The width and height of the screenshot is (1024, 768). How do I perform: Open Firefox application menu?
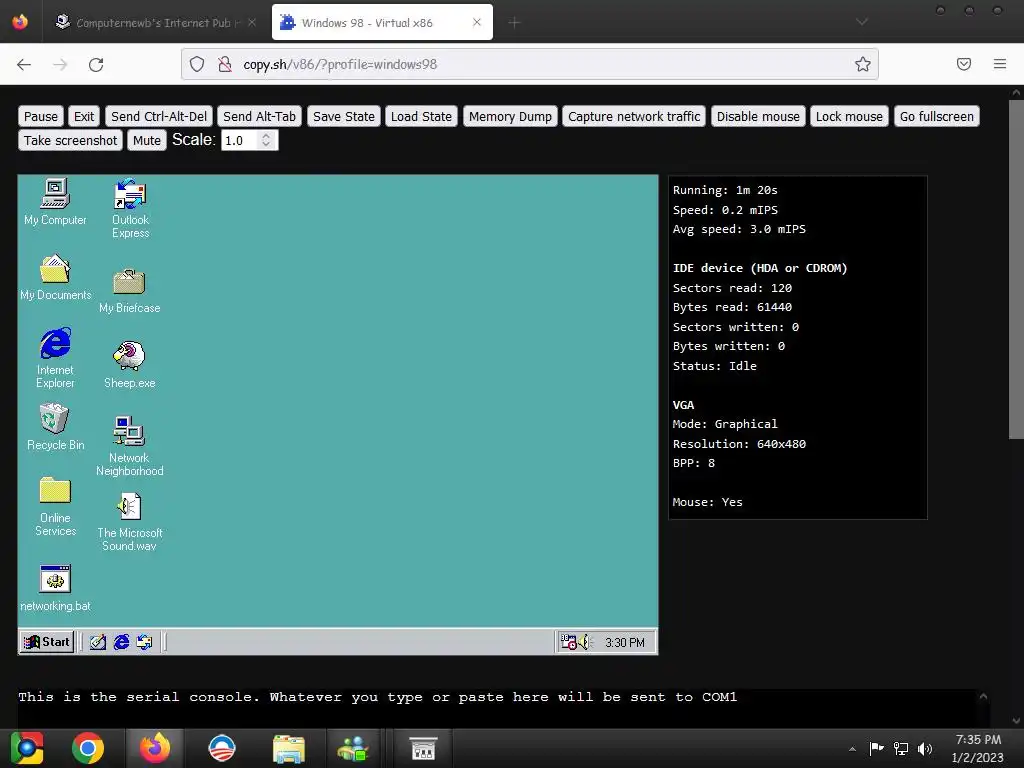(x=1000, y=65)
